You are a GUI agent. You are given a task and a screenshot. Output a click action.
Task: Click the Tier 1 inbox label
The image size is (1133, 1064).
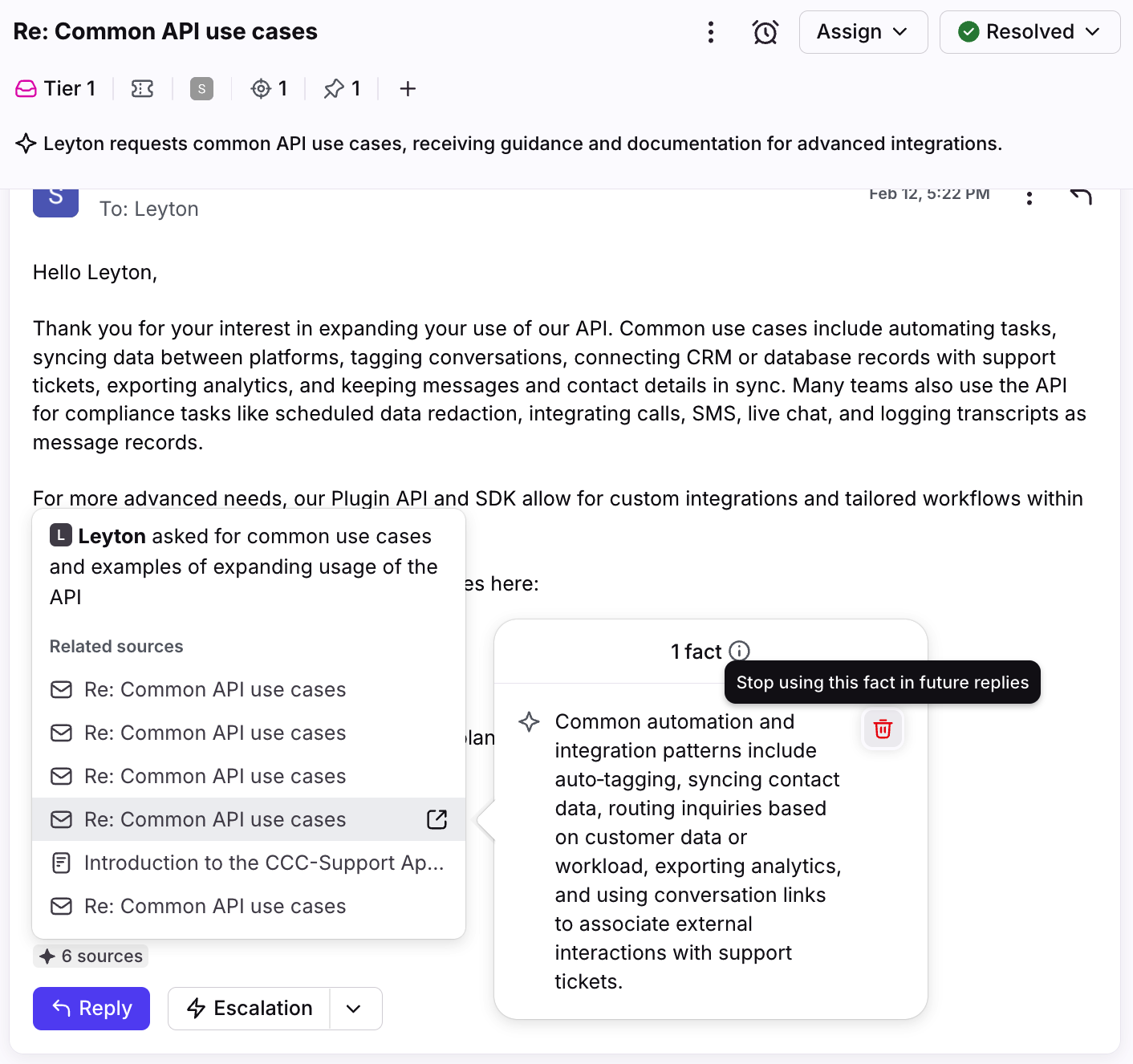click(x=56, y=88)
